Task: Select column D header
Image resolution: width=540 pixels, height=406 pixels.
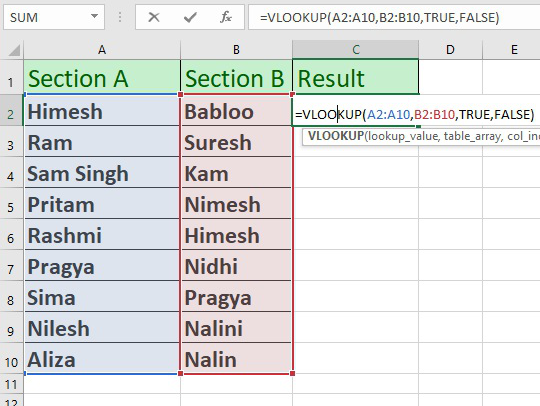Action: pos(450,50)
